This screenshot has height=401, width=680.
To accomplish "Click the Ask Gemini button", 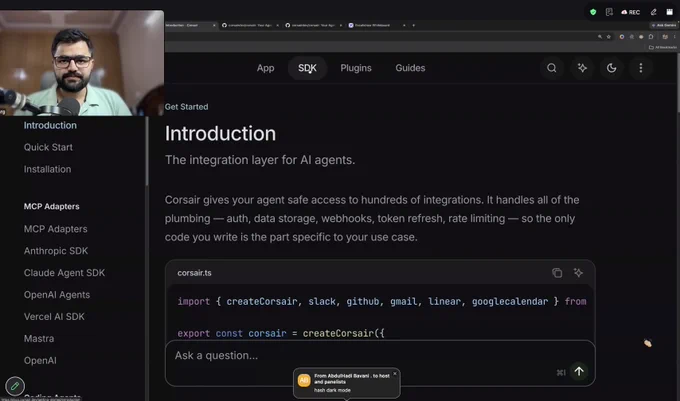I will click(x=664, y=25).
